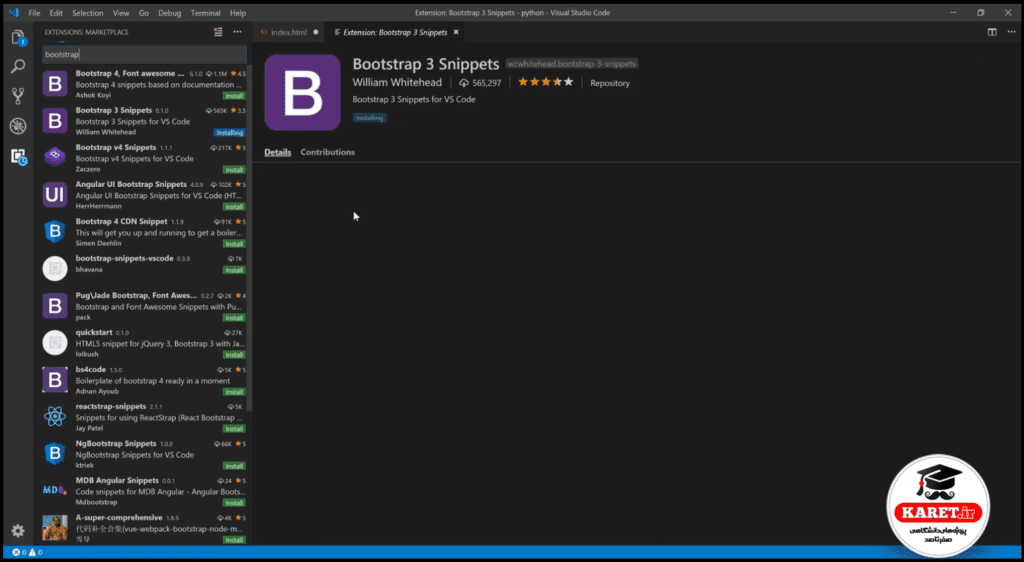Click the large Bootstrap 3 Snippets logo
This screenshot has height=562, width=1024.
(302, 92)
